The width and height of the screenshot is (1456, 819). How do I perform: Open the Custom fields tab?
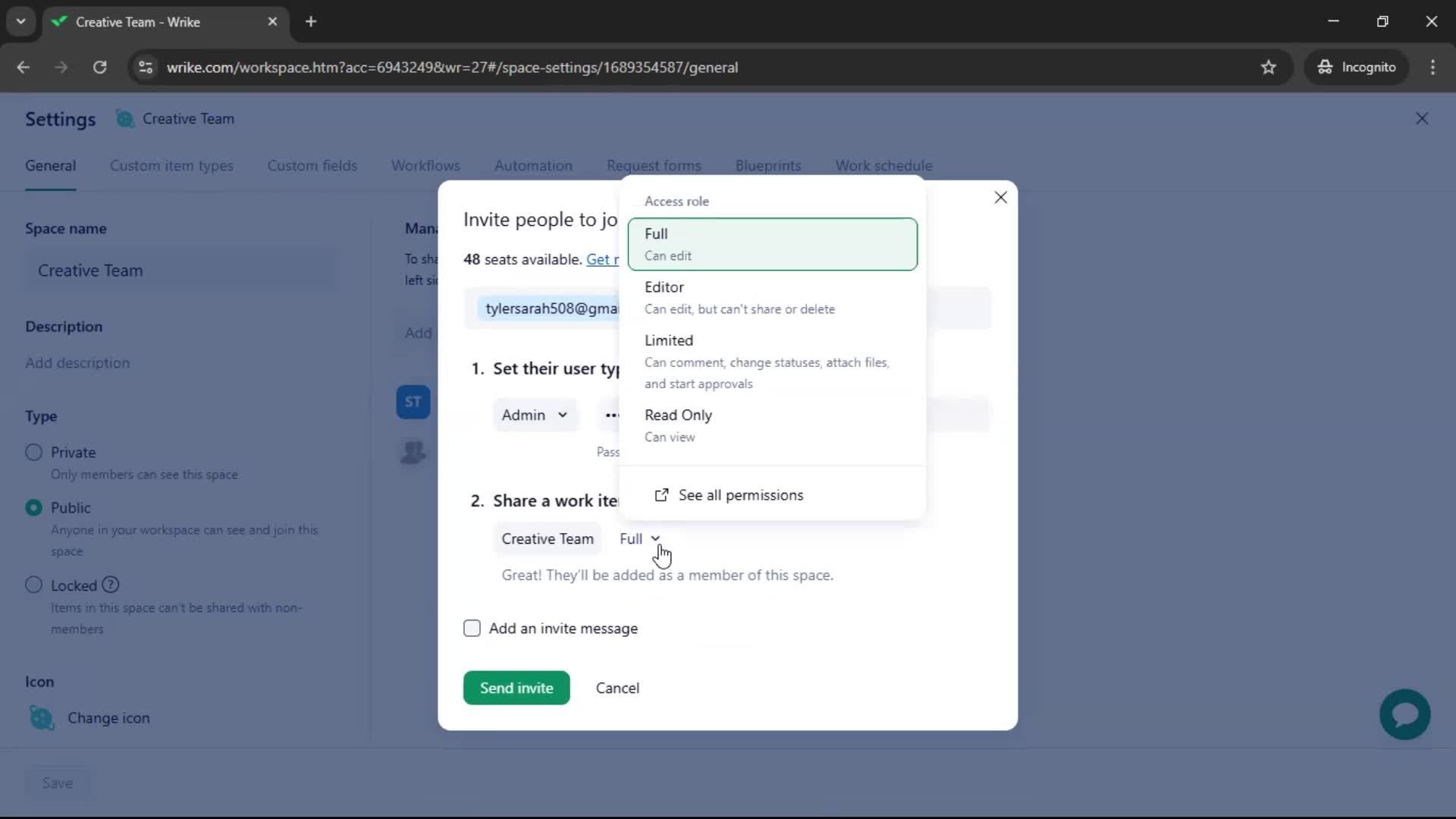point(312,165)
